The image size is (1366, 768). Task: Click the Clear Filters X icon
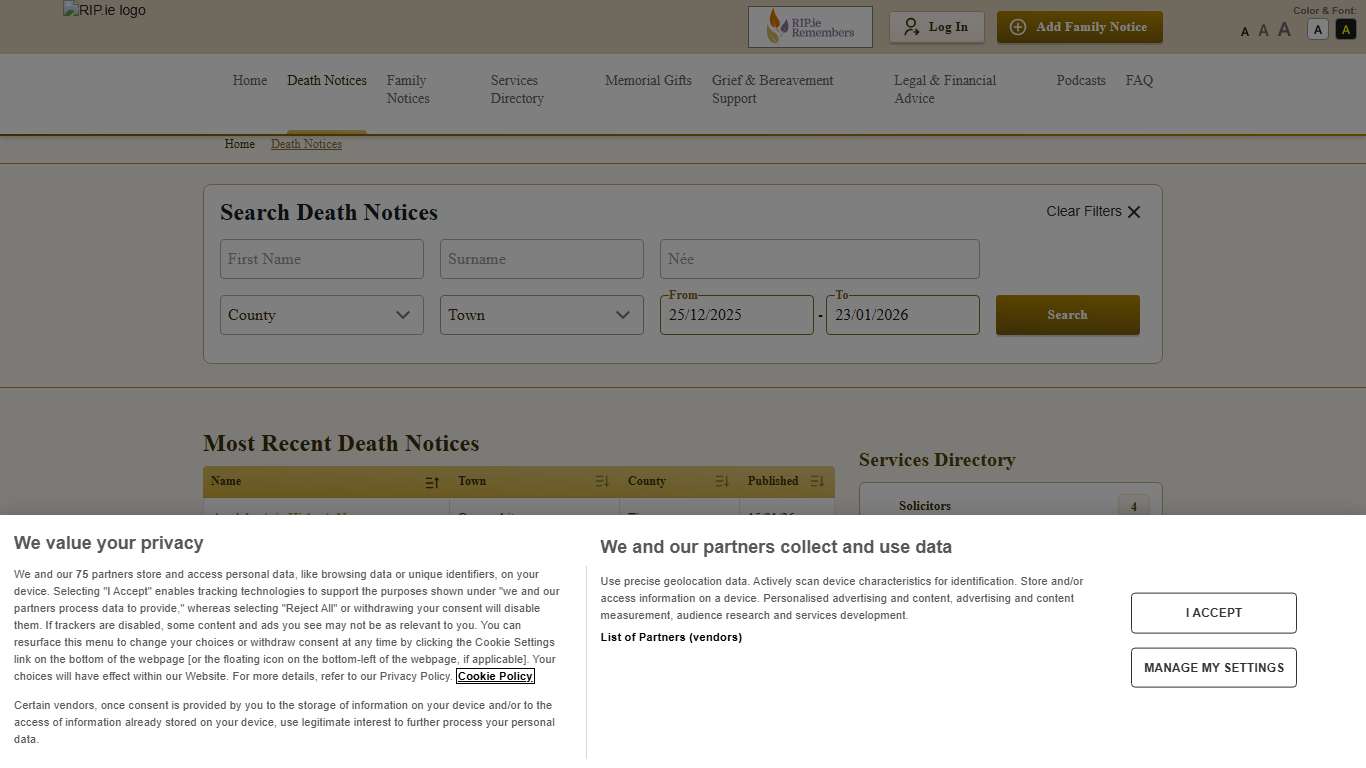point(1134,211)
